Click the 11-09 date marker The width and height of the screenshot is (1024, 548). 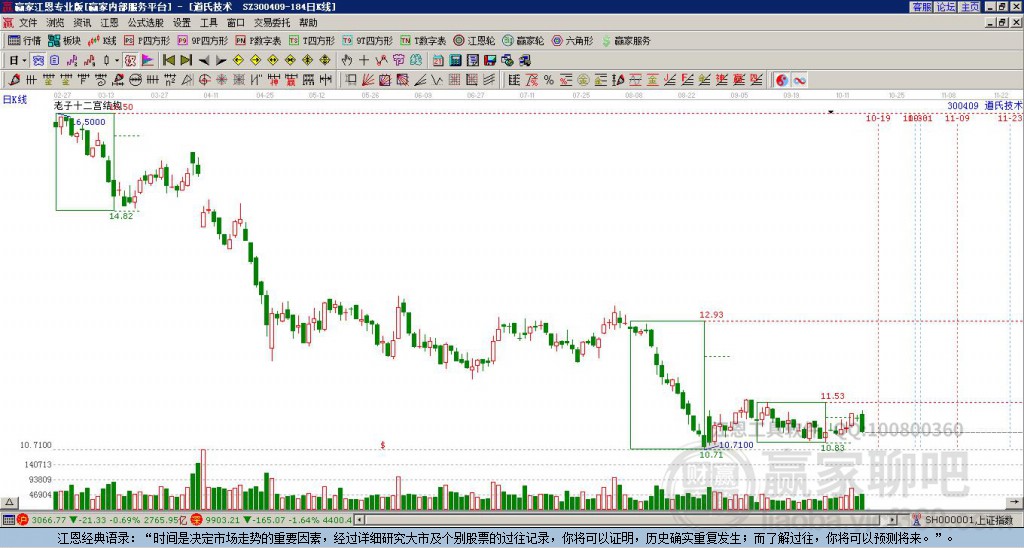tap(957, 118)
